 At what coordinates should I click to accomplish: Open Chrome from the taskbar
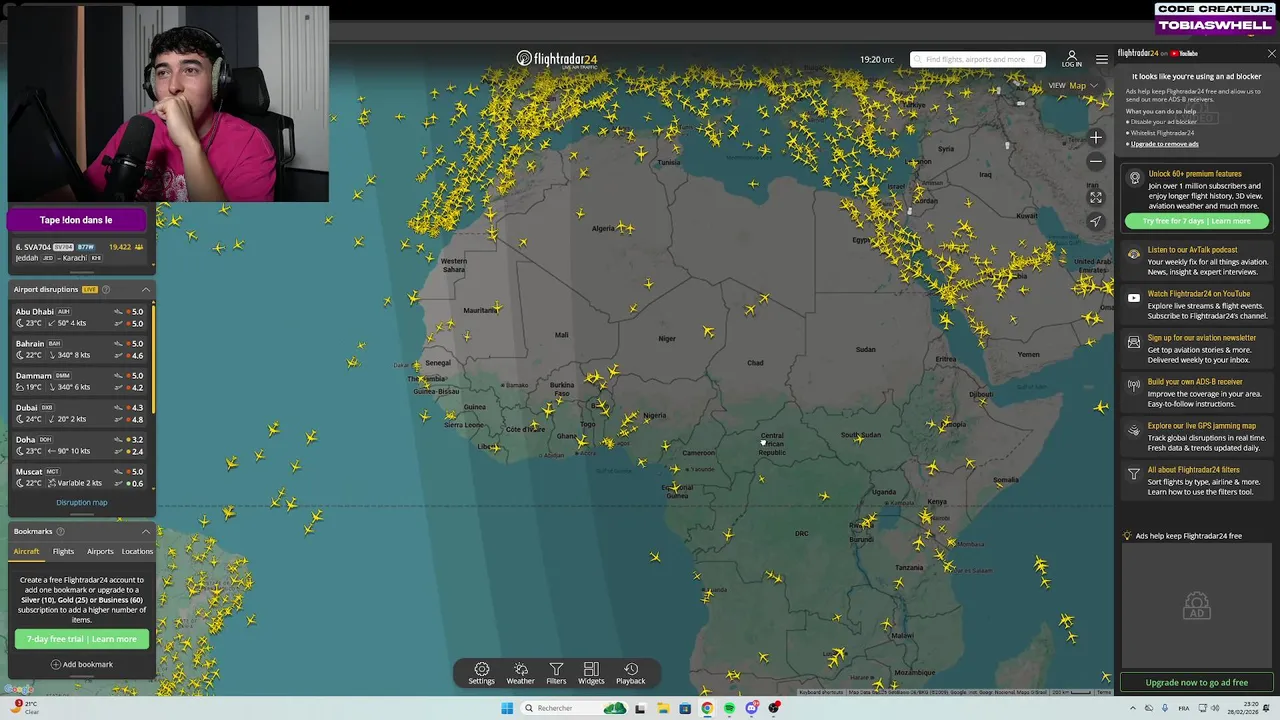pyautogui.click(x=707, y=708)
